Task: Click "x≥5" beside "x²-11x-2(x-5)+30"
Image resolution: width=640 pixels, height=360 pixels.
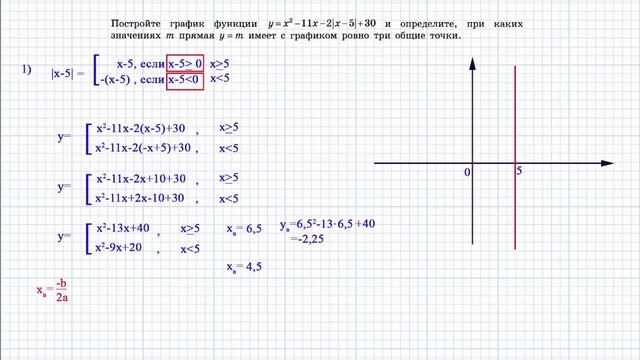Action: (229, 128)
